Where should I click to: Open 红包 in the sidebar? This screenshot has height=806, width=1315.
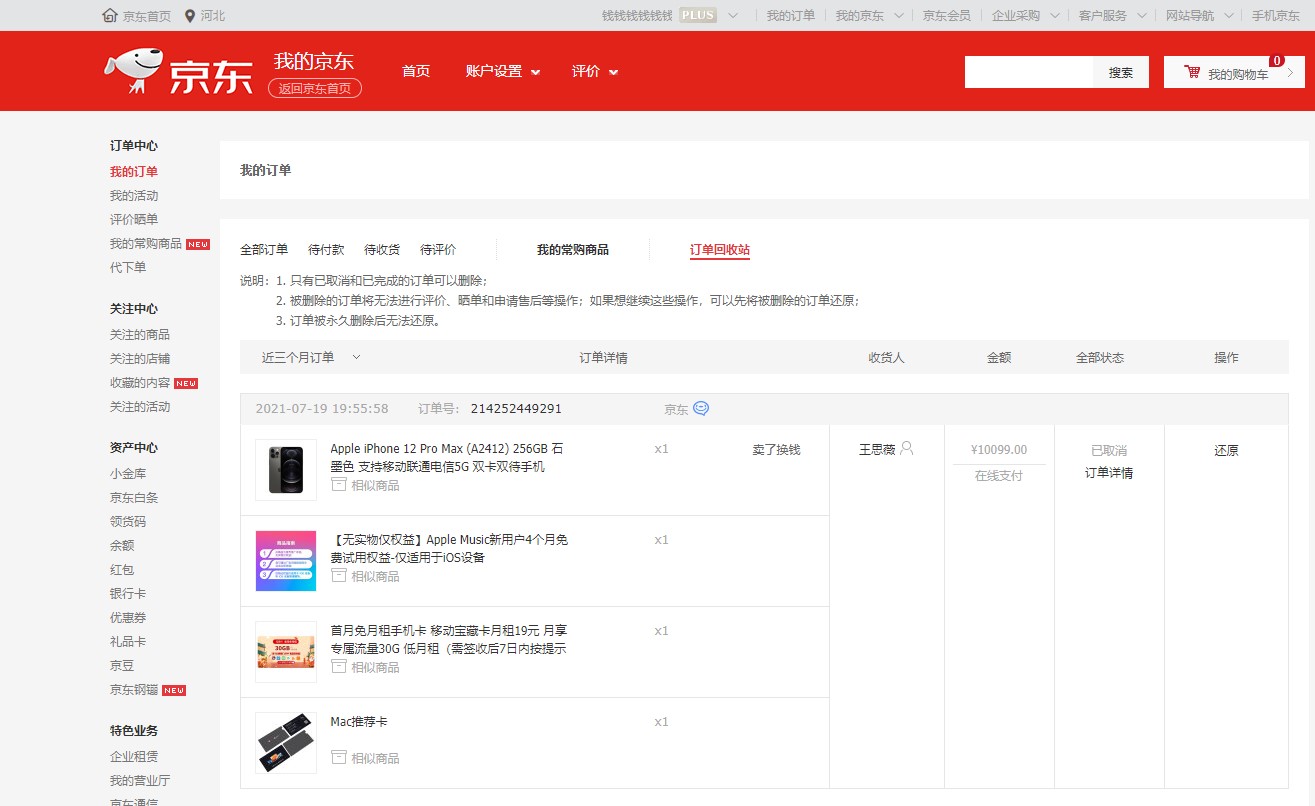pyautogui.click(x=122, y=570)
